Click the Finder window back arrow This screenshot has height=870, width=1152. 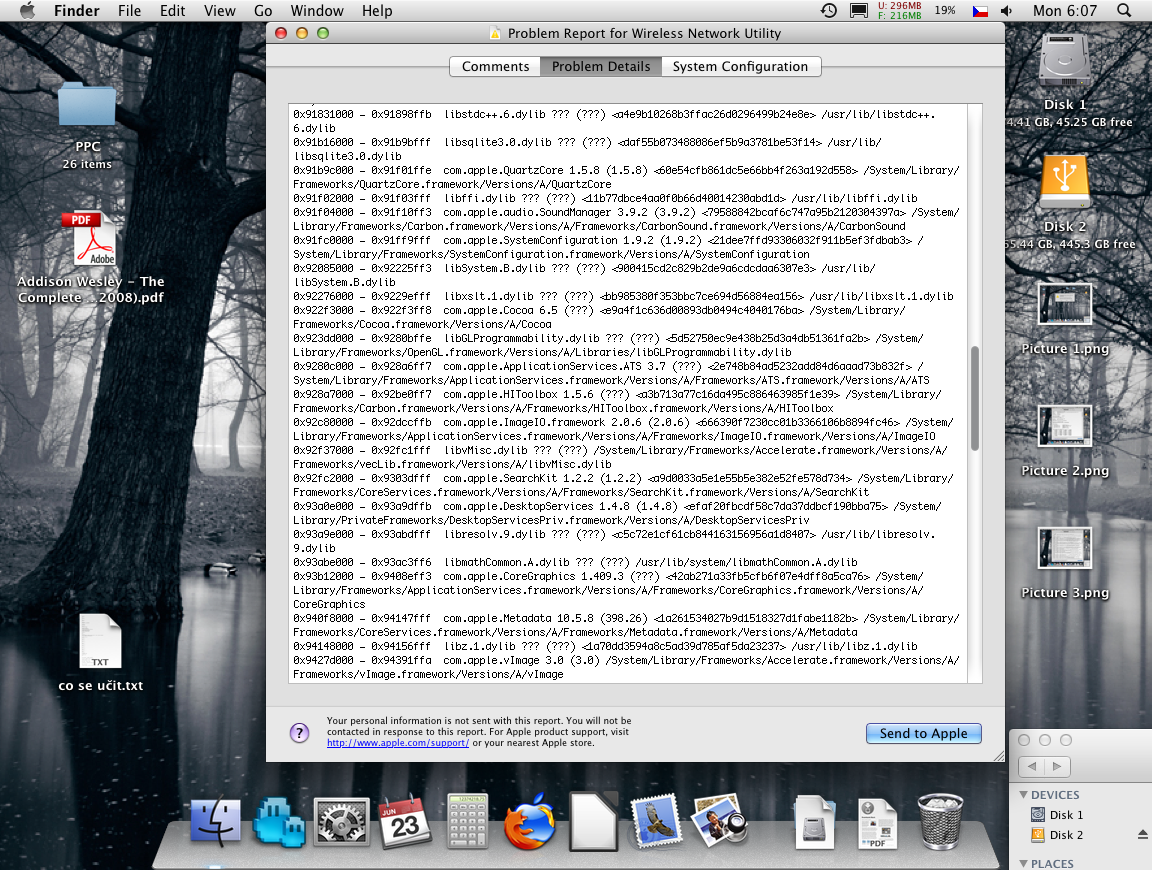tap(1032, 766)
